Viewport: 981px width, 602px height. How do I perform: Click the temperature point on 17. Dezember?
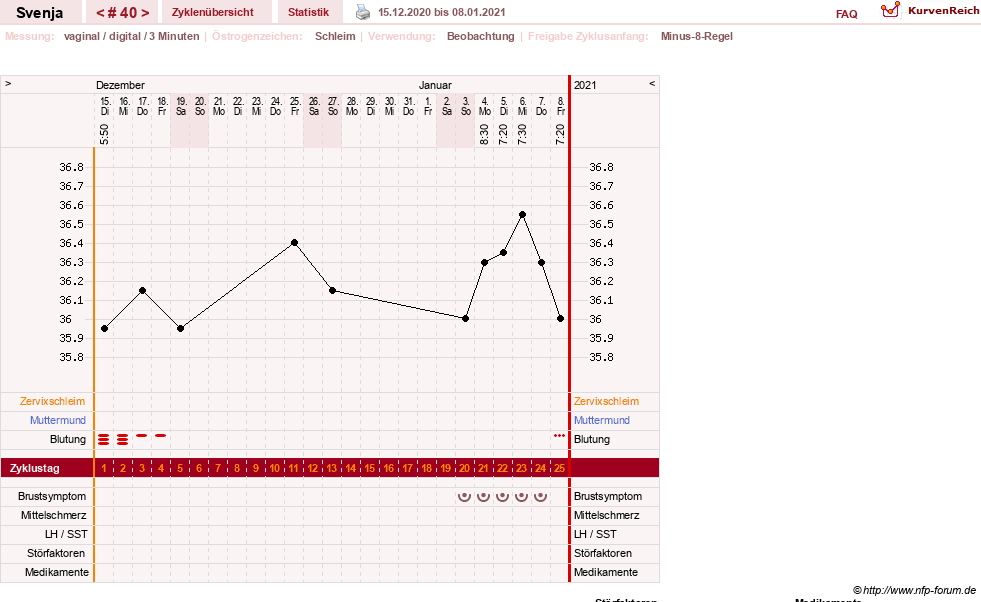click(x=143, y=290)
